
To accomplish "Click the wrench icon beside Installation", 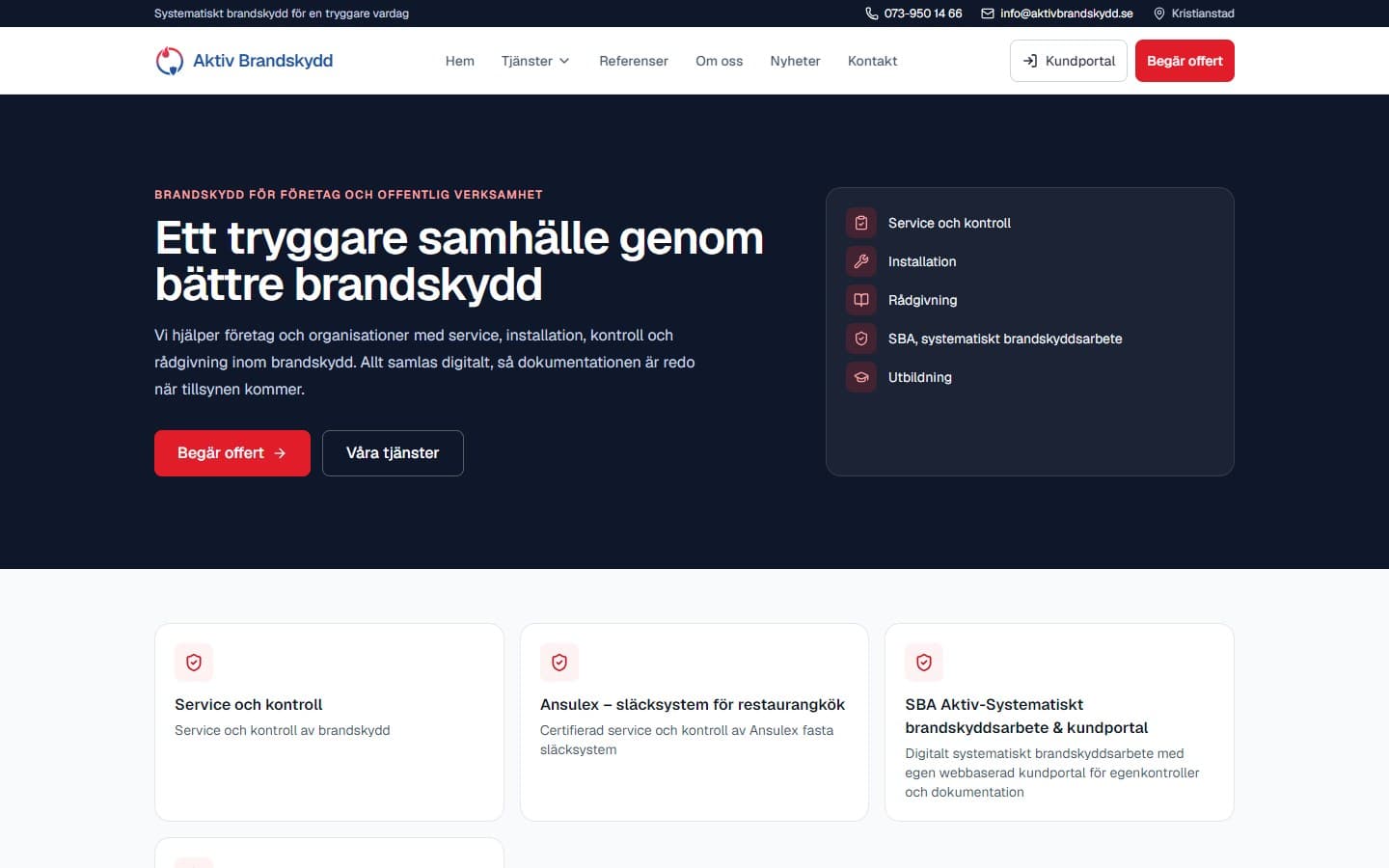I will click(861, 261).
